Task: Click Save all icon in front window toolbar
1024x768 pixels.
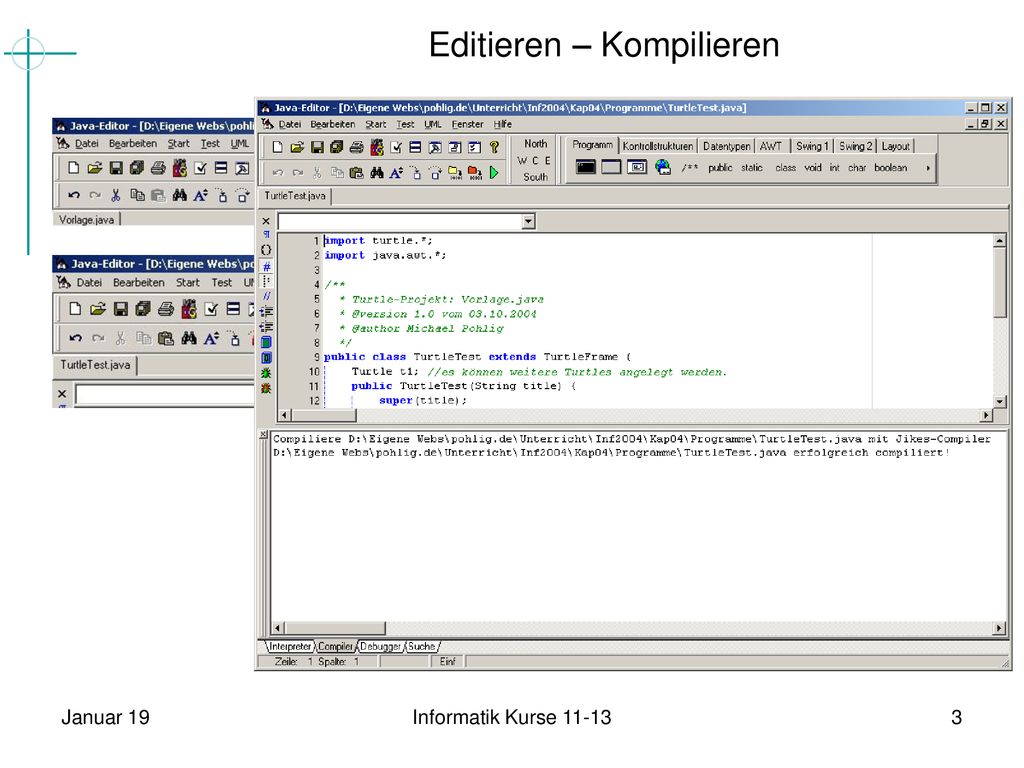Action: [336, 148]
